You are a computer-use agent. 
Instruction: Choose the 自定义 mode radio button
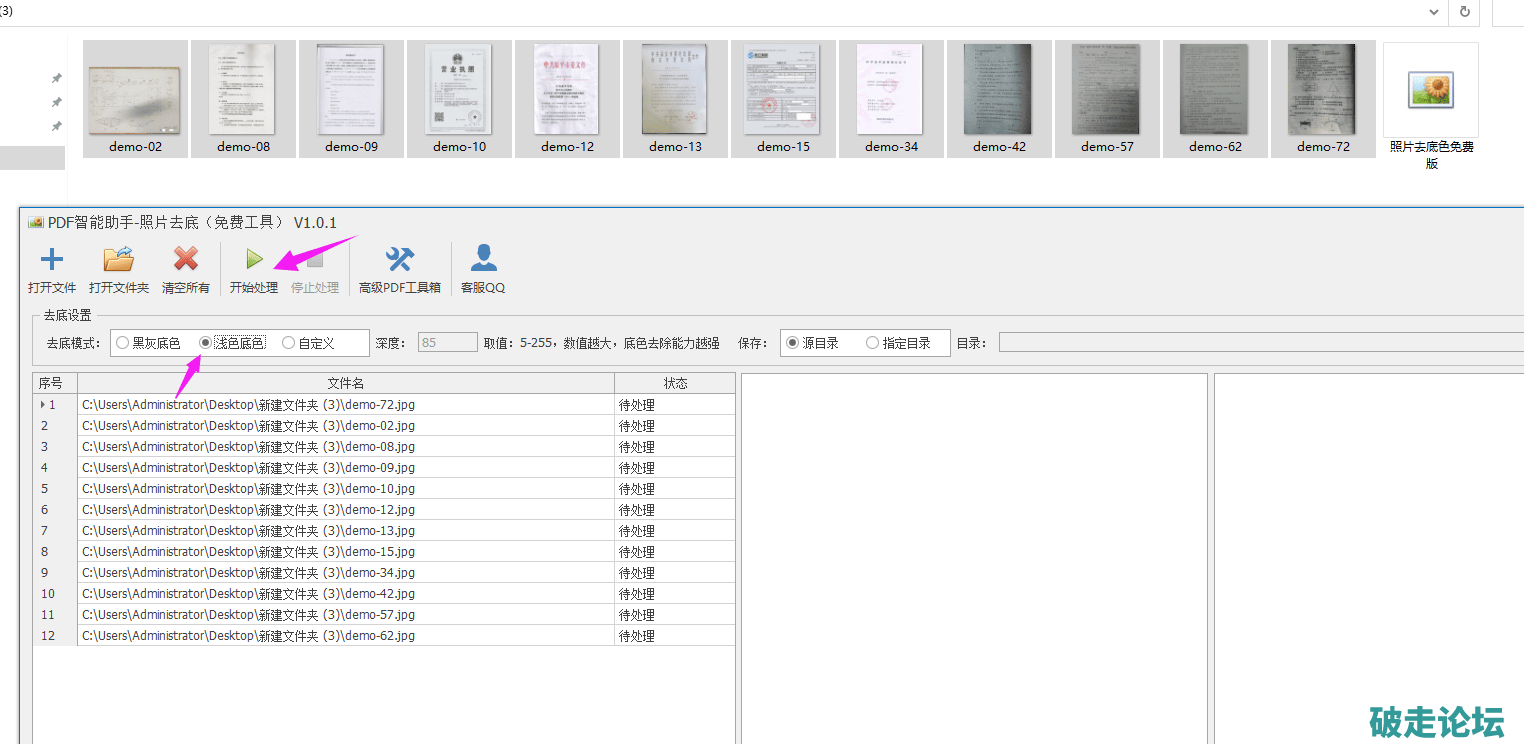pyautogui.click(x=289, y=343)
